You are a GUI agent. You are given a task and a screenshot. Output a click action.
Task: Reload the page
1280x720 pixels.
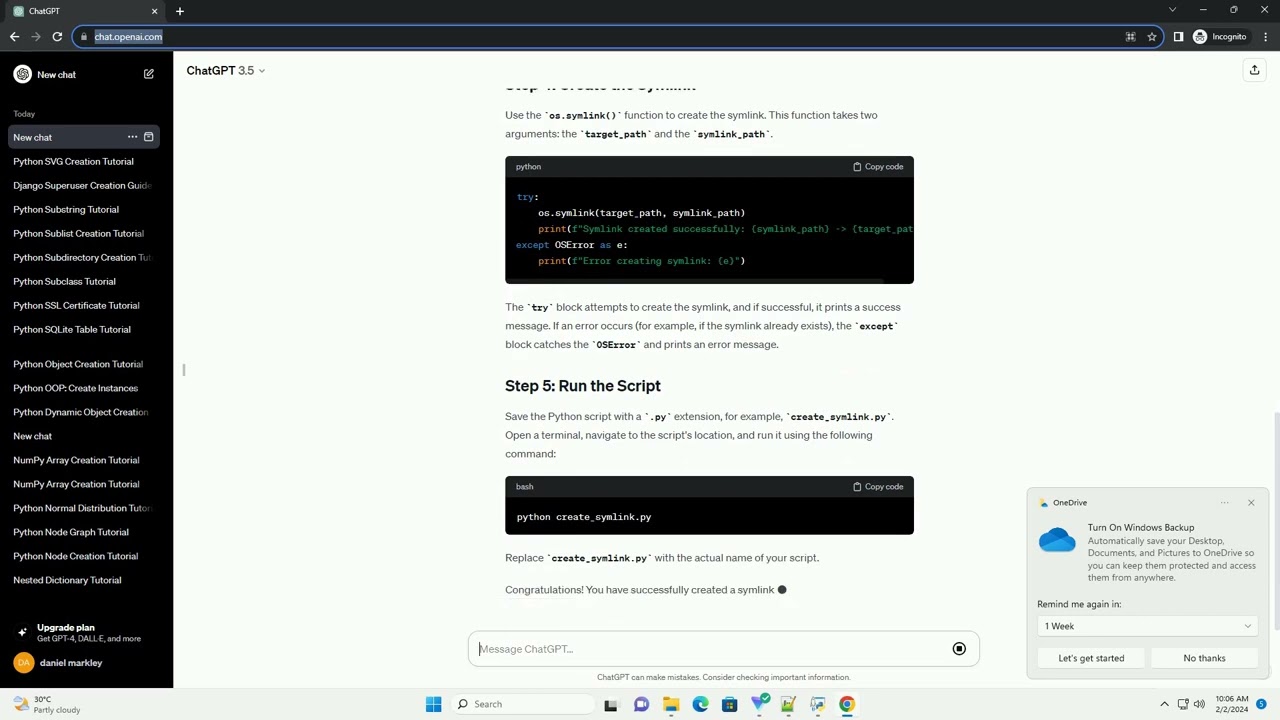pos(57,37)
